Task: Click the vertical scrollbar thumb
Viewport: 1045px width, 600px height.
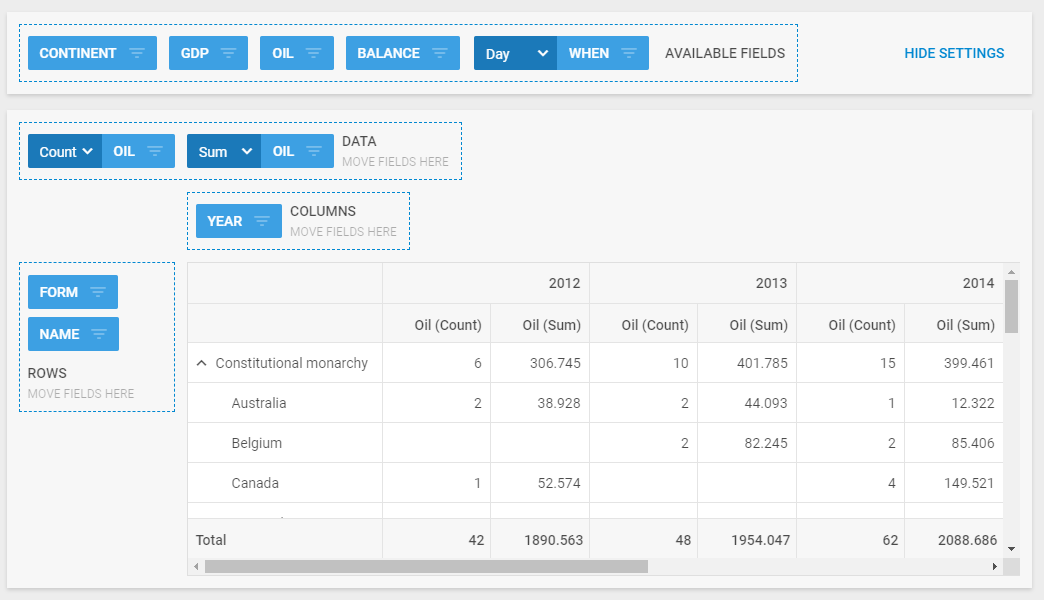Action: 1011,306
